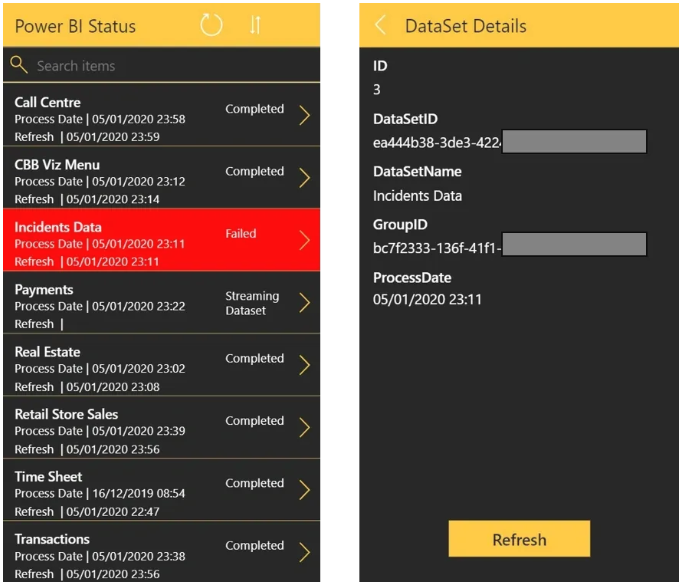The image size is (684, 586).
Task: Focus the Search items field
Action: [x=161, y=65]
